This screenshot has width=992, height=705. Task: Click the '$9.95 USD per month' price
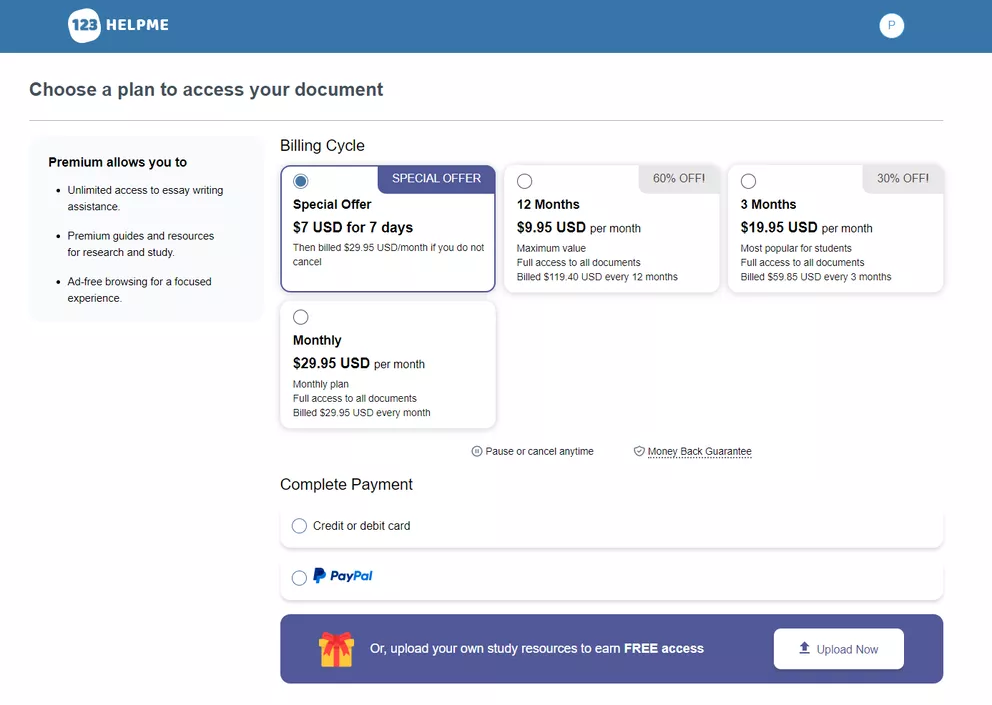[578, 227]
